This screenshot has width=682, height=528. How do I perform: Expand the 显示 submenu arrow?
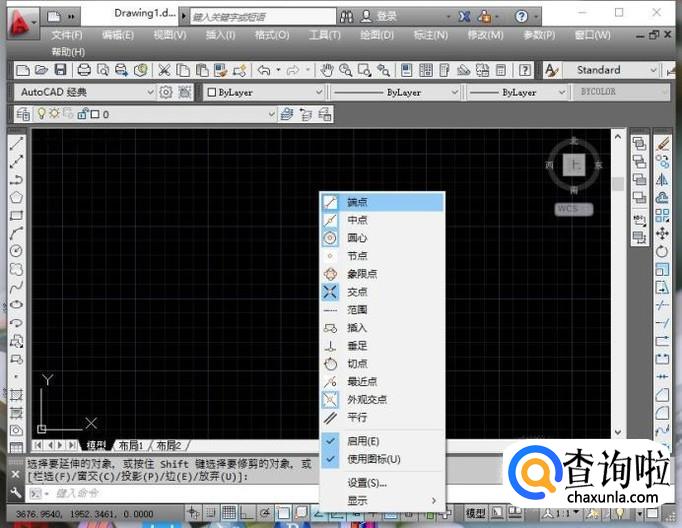tap(433, 501)
